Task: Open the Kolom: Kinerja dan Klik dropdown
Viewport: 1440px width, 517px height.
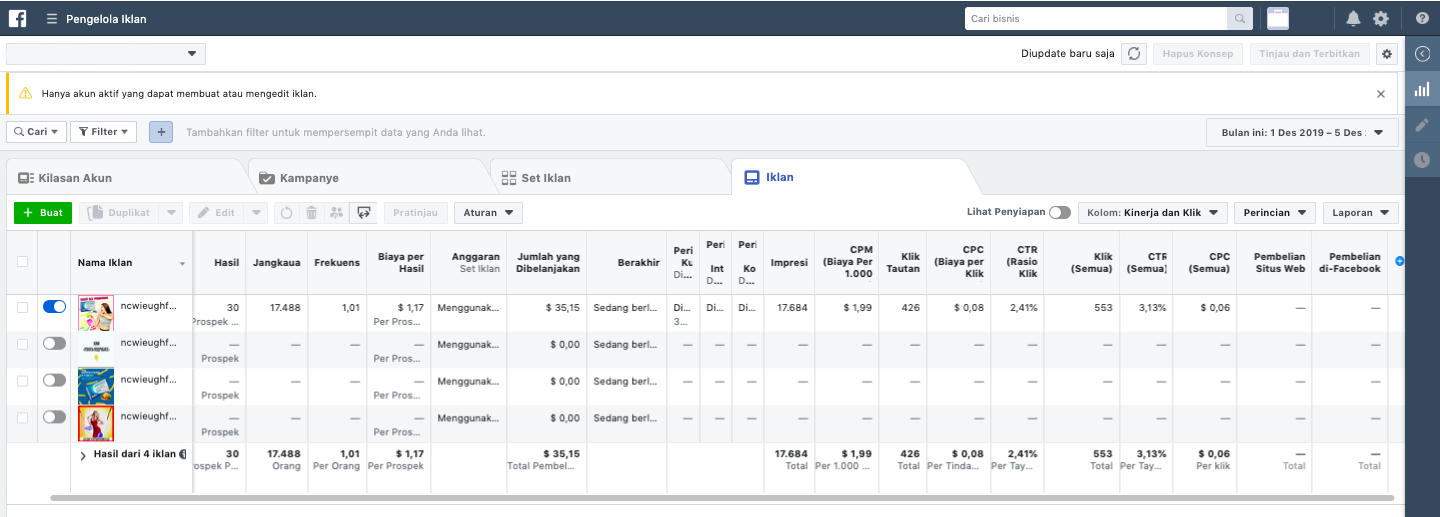Action: (1153, 213)
